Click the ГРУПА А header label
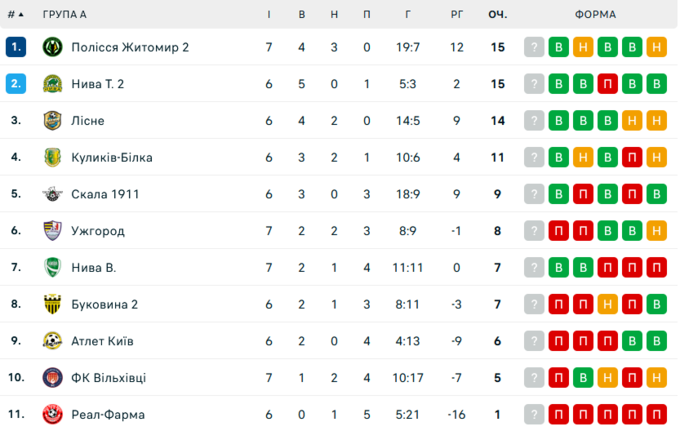 coord(65,15)
